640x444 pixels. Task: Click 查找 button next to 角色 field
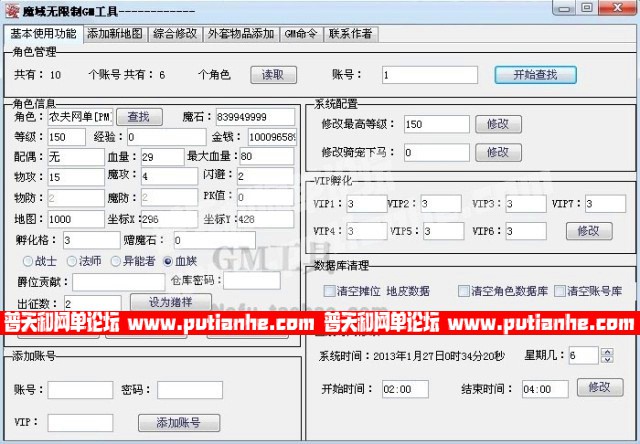[x=139, y=117]
